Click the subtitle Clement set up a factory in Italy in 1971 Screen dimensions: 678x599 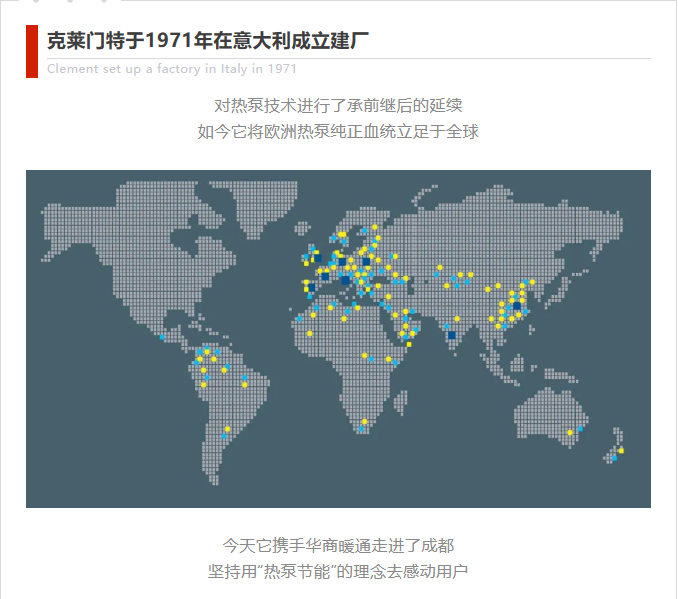pos(172,69)
